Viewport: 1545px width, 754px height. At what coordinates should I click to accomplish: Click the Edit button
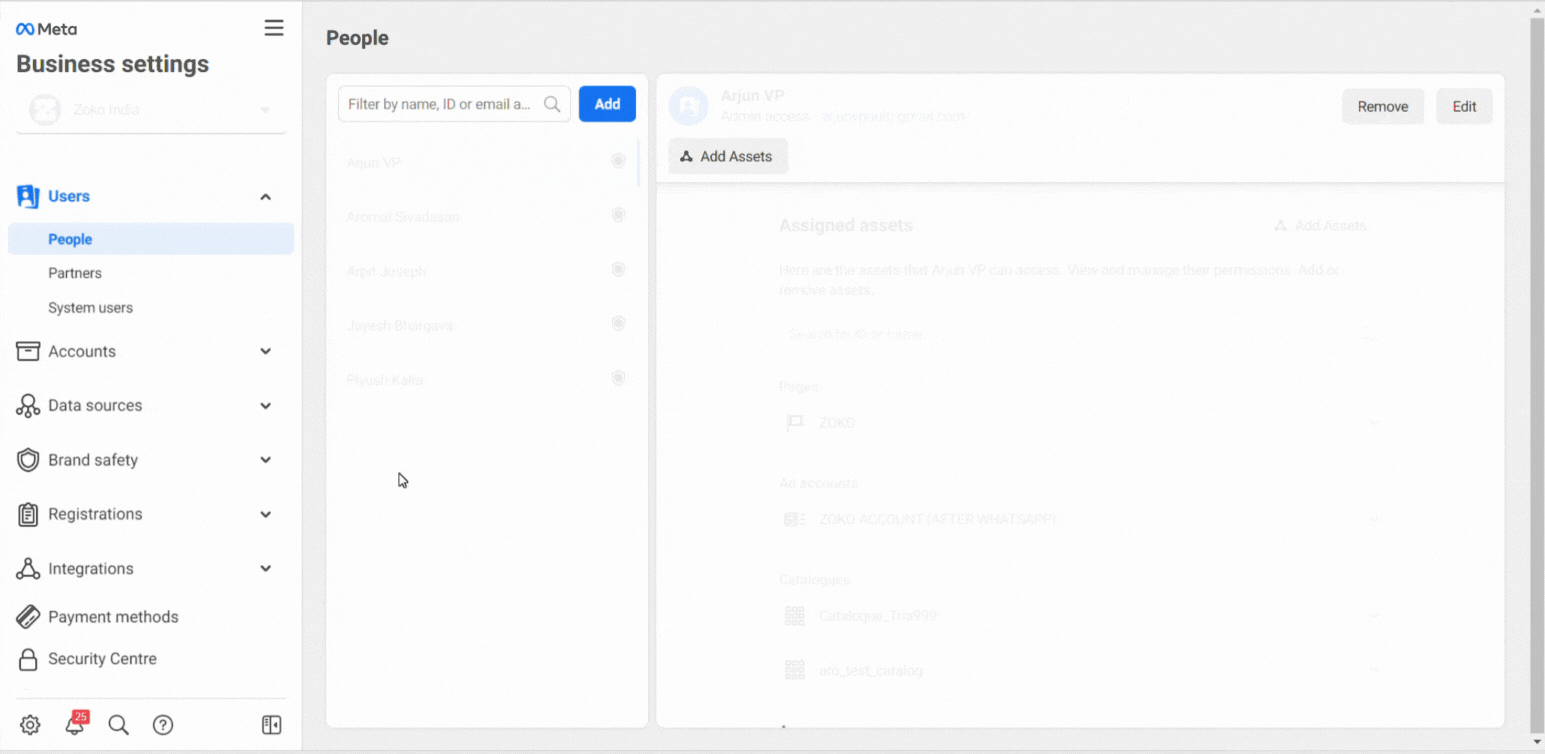(x=1464, y=107)
